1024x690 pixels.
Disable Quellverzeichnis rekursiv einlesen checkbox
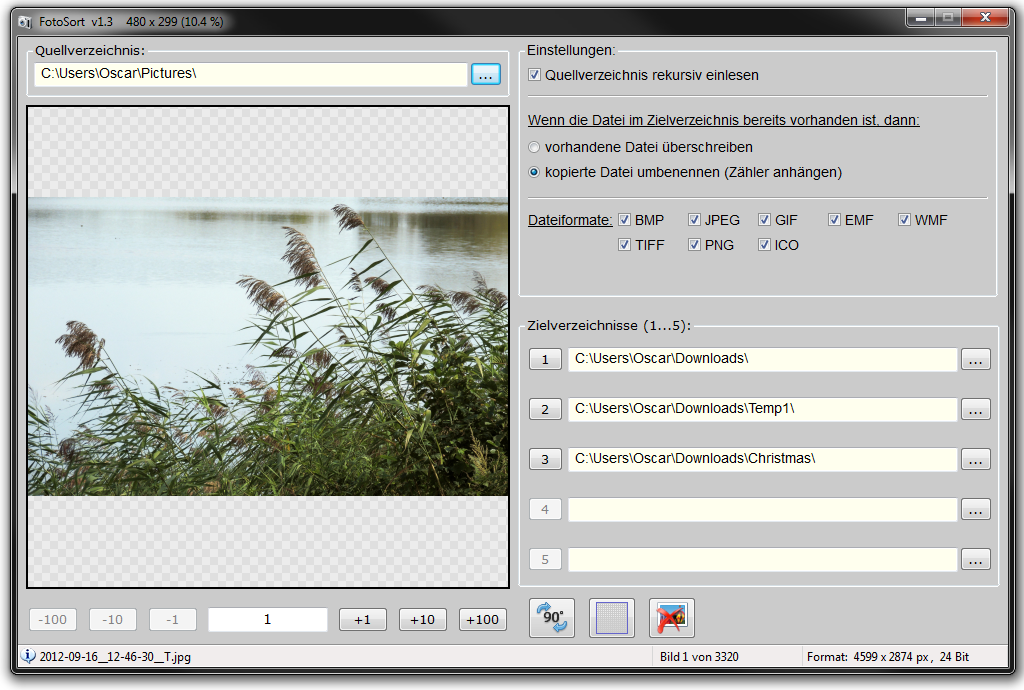coord(535,75)
